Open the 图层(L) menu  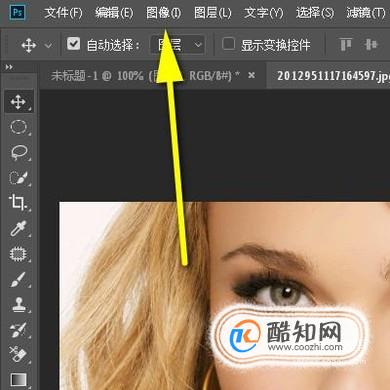point(212,13)
